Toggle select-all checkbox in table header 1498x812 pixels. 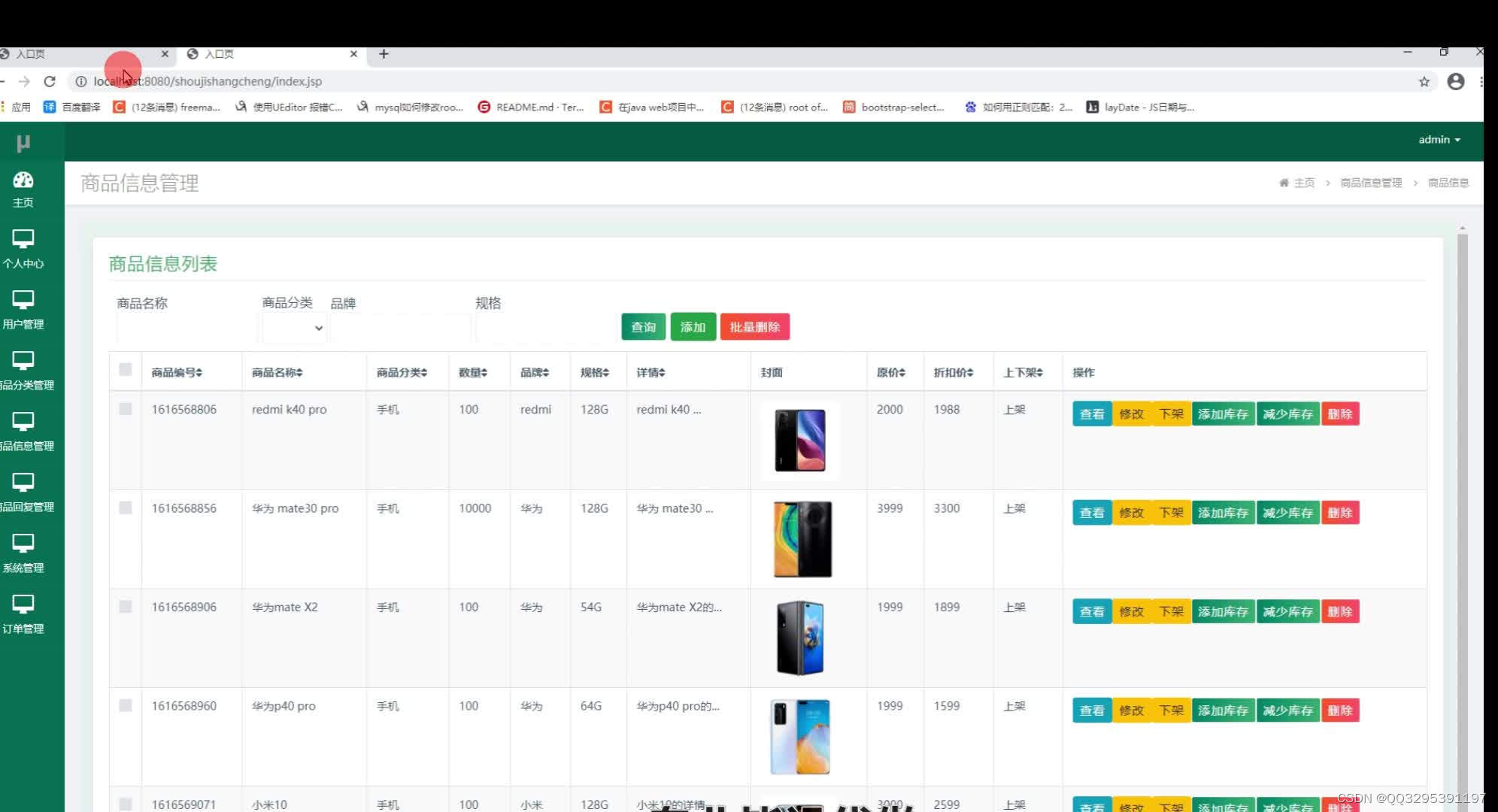(126, 369)
